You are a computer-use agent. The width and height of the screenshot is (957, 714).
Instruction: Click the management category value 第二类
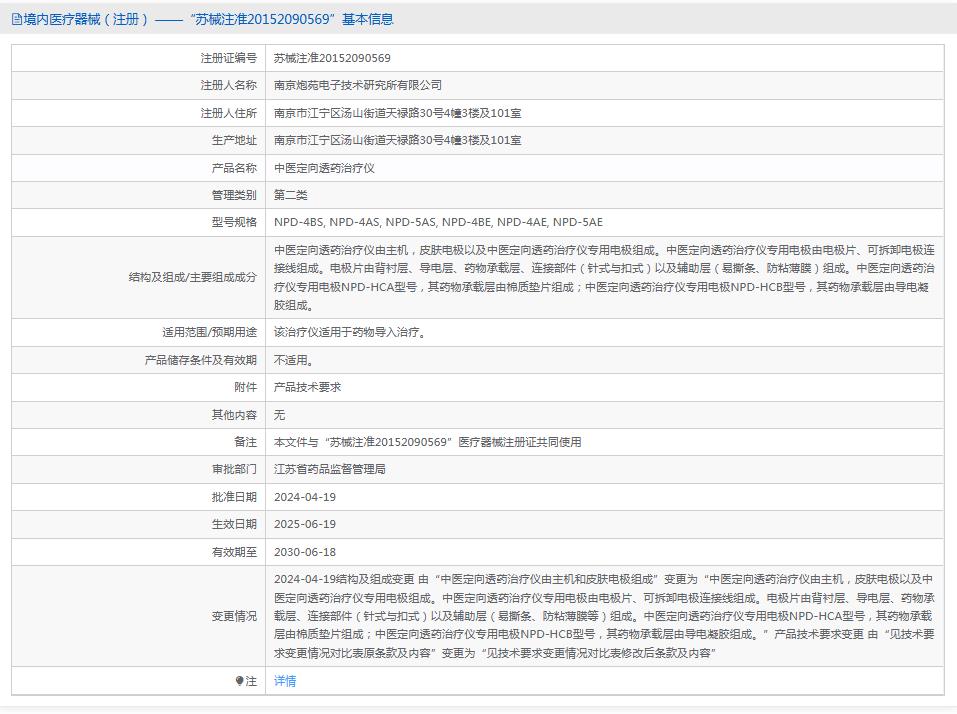coord(291,195)
